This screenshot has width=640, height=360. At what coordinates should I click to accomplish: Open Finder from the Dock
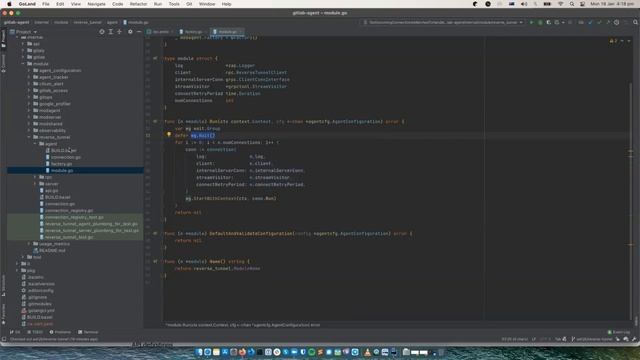199,352
